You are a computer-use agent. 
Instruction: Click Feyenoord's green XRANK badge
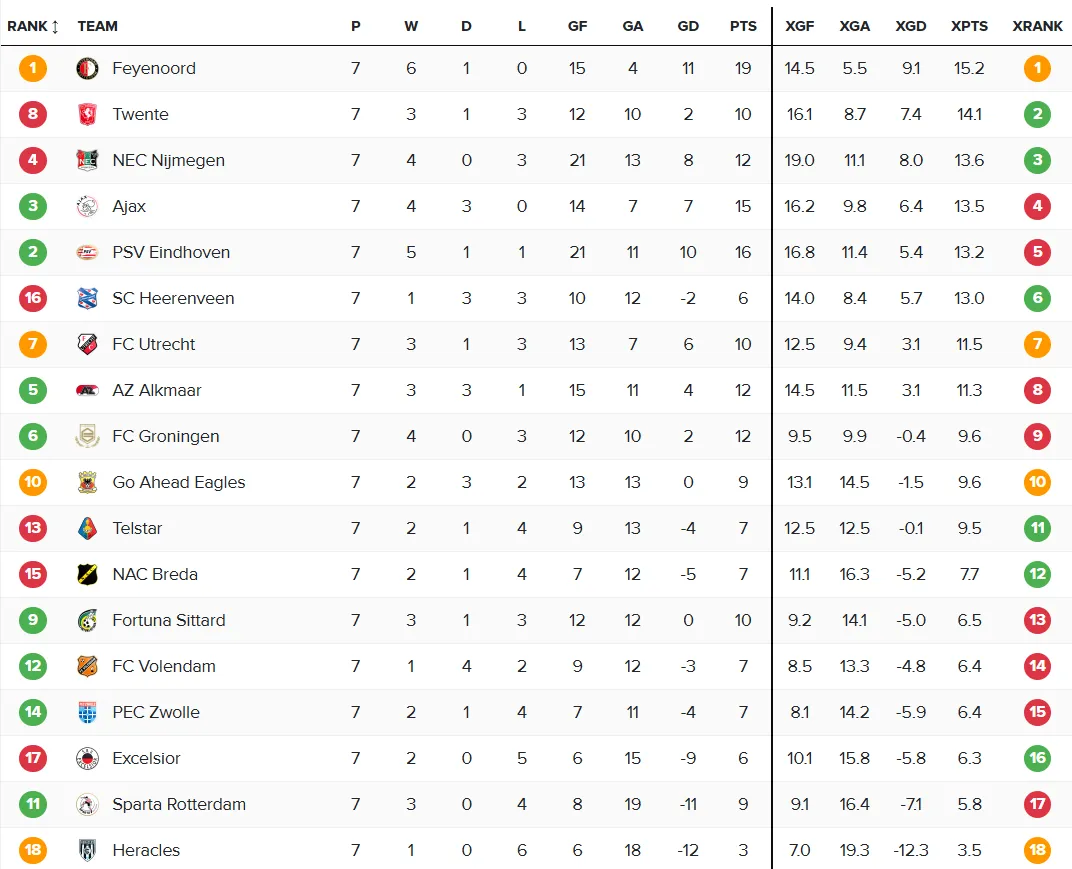pos(1037,68)
